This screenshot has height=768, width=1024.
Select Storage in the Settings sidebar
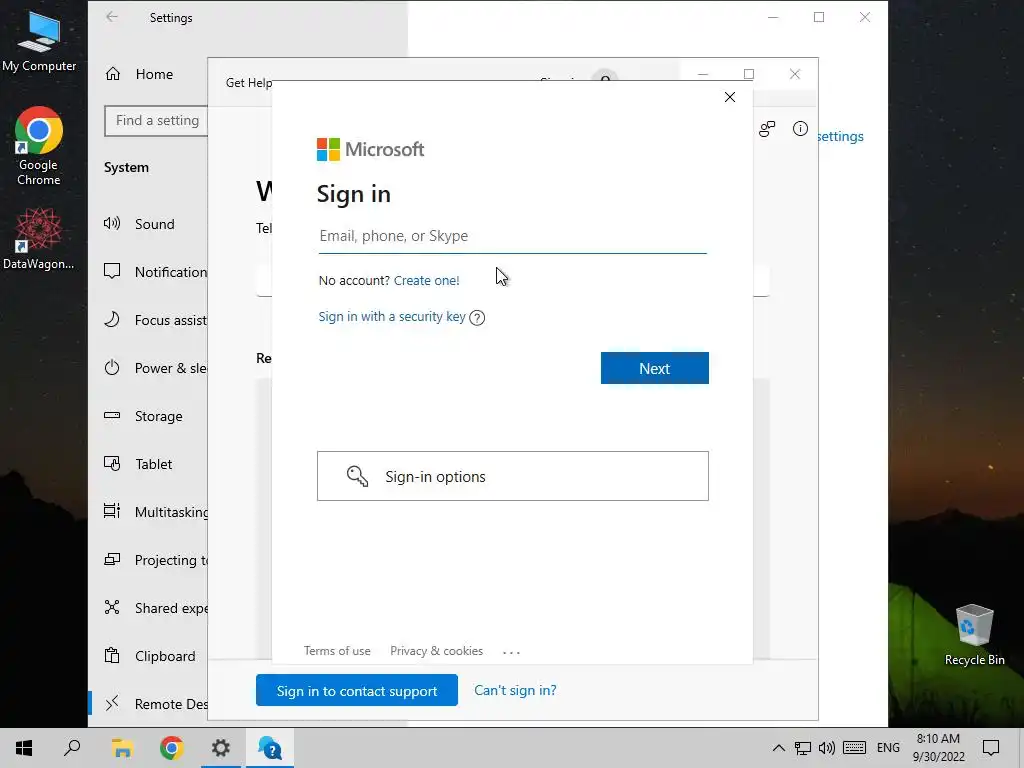tap(148, 416)
